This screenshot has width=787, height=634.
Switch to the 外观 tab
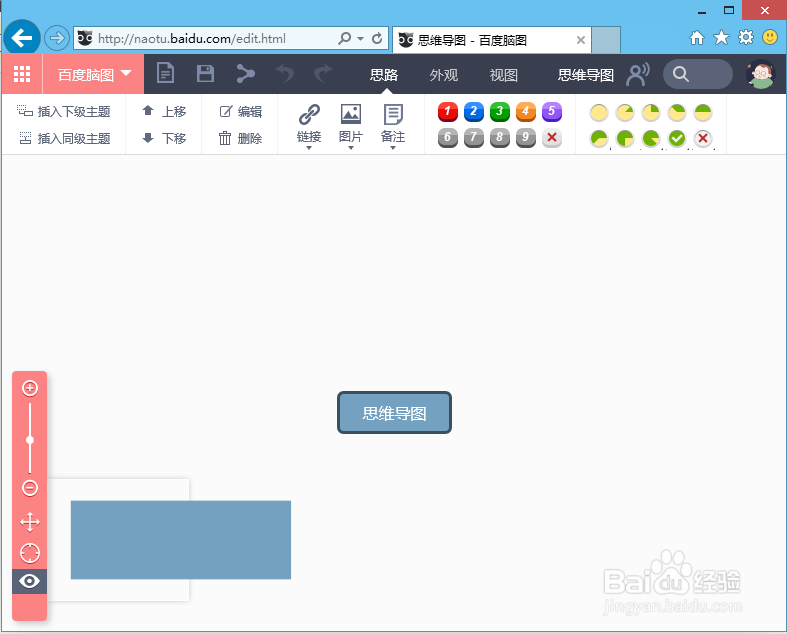[444, 75]
